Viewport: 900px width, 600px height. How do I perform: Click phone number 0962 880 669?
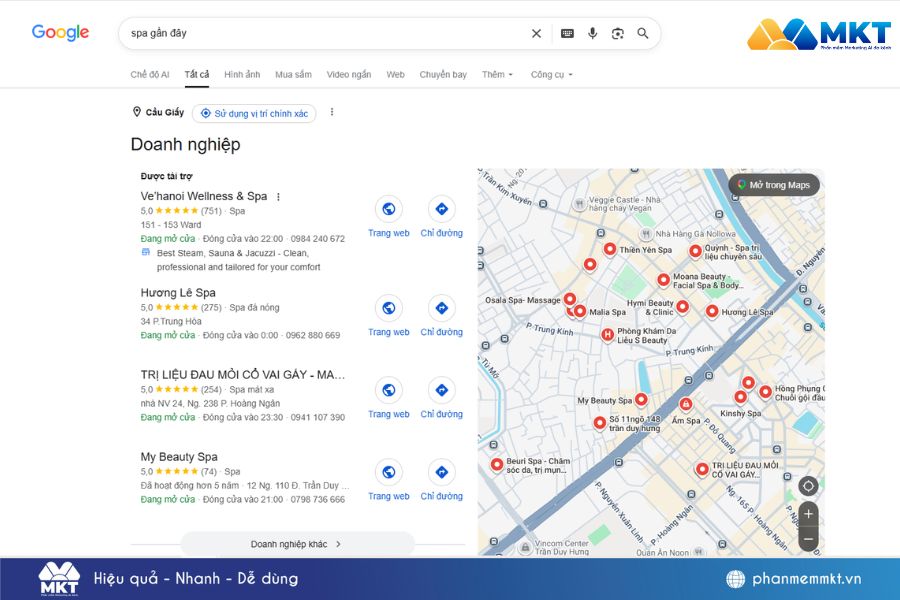coord(313,335)
